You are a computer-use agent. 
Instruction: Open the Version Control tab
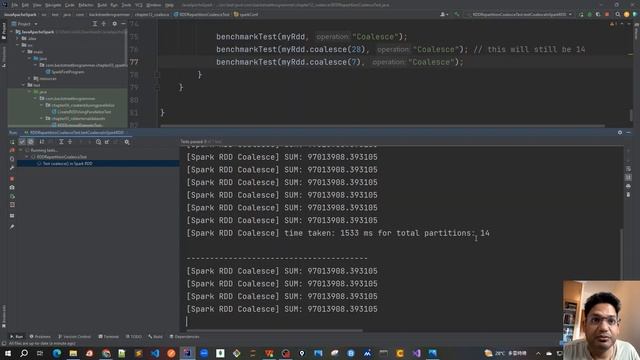click(x=74, y=337)
